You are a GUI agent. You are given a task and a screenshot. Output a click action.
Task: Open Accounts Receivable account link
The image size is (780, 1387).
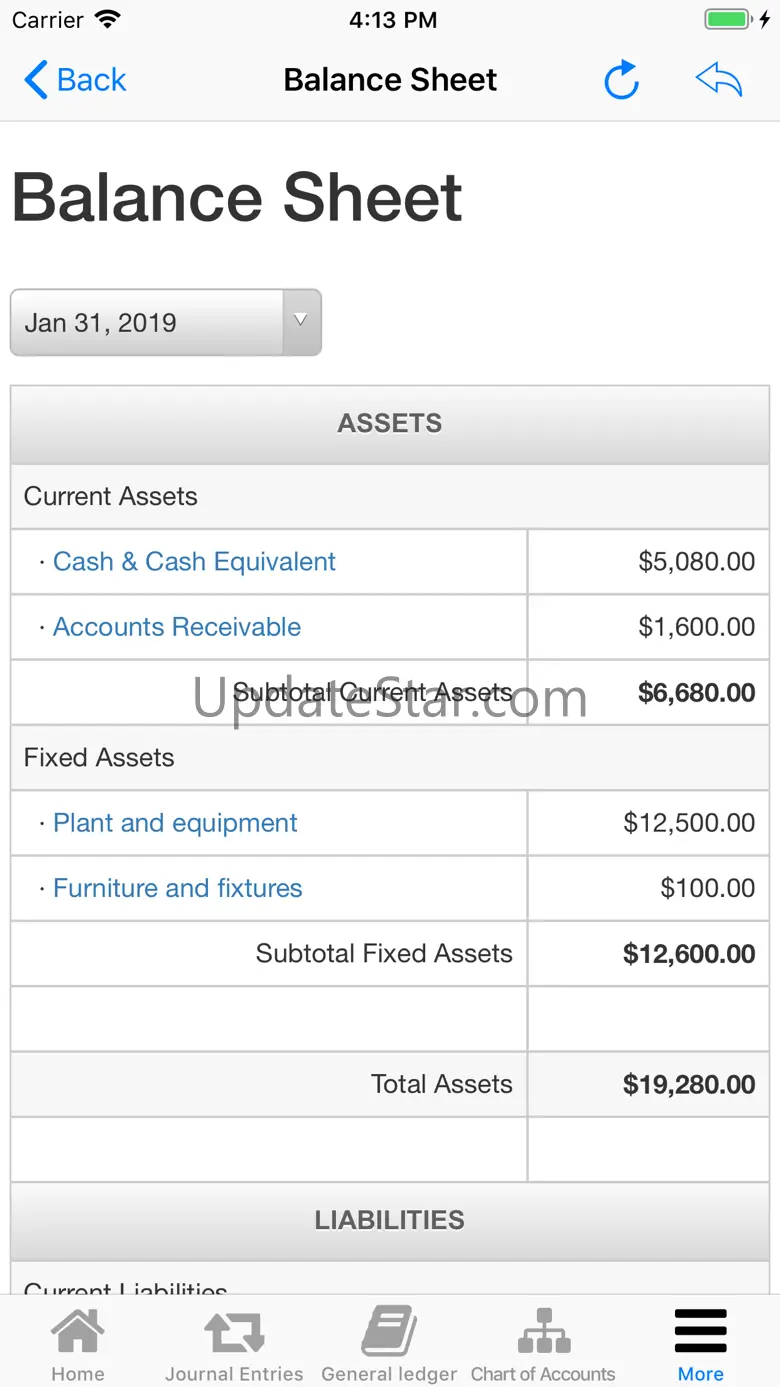point(177,627)
